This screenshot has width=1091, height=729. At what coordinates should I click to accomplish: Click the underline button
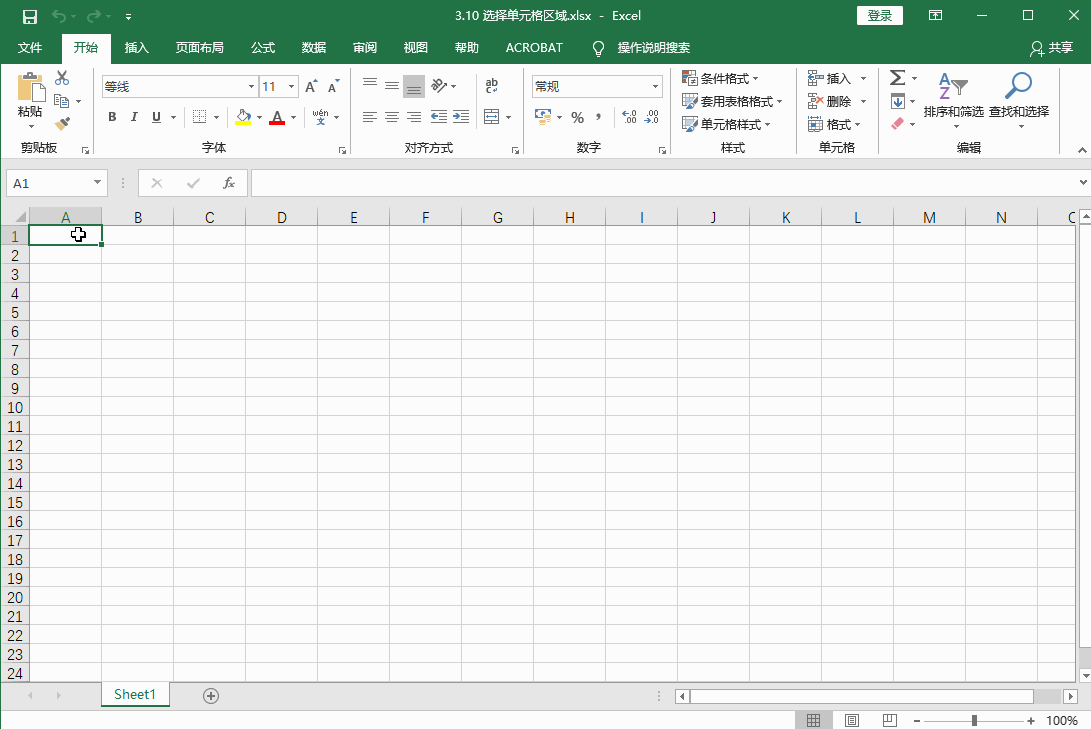pyautogui.click(x=156, y=117)
